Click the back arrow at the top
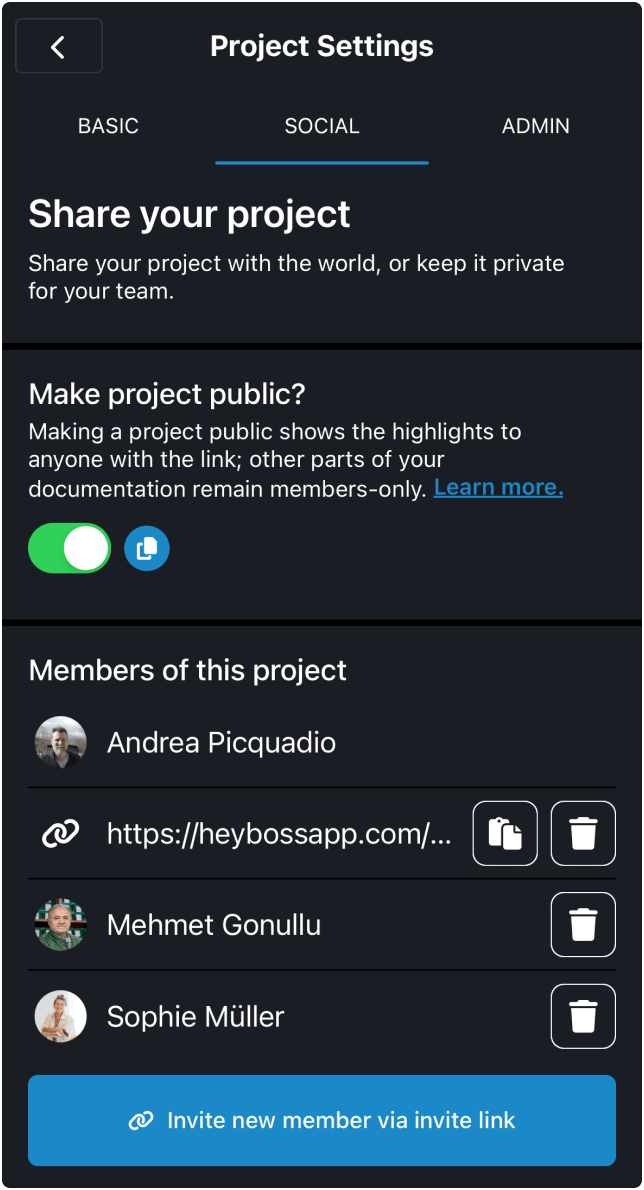Viewport: 644px width, 1190px height. coord(58,46)
